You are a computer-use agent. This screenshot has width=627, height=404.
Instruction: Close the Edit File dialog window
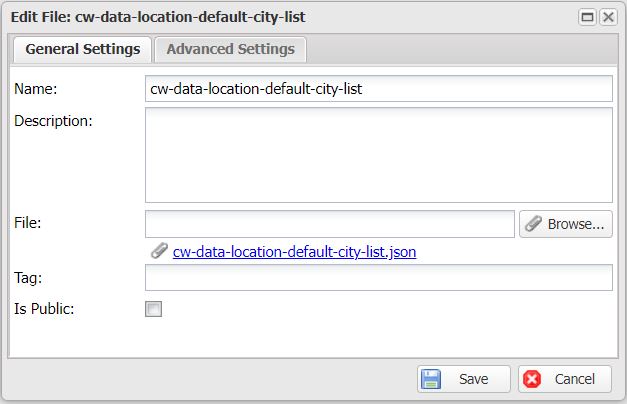point(607,17)
